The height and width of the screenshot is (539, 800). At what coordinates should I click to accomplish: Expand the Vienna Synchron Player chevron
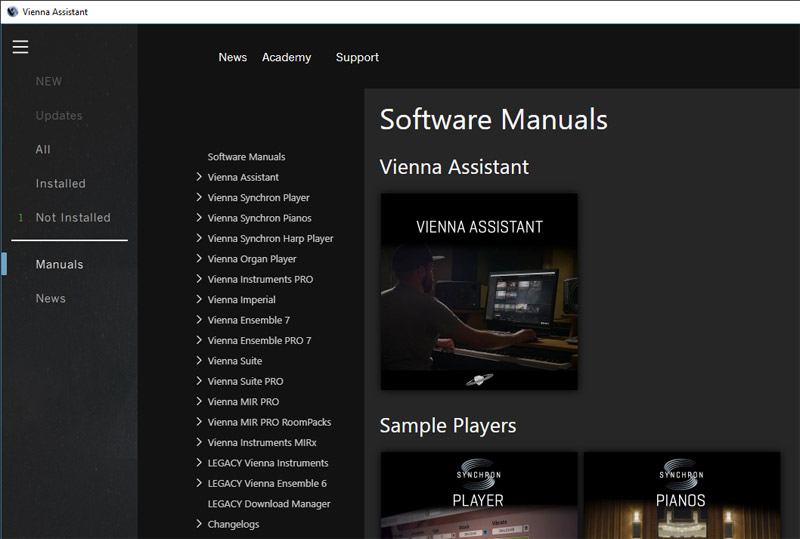click(x=200, y=198)
